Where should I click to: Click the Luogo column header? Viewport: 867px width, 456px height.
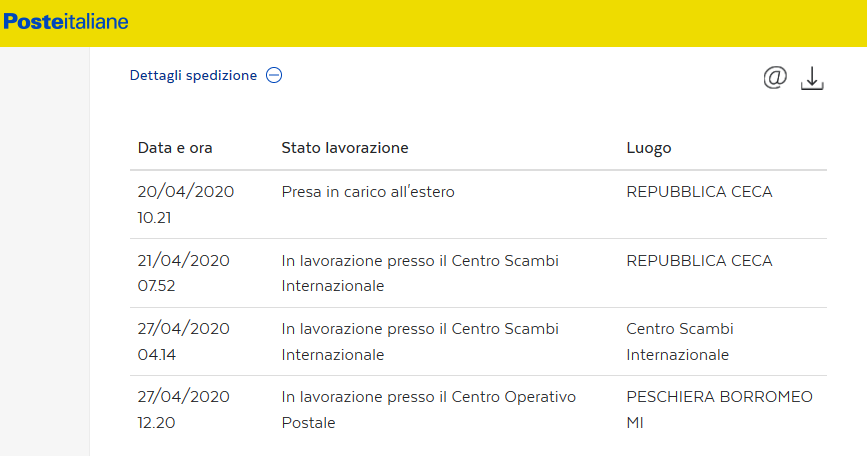[x=649, y=148]
